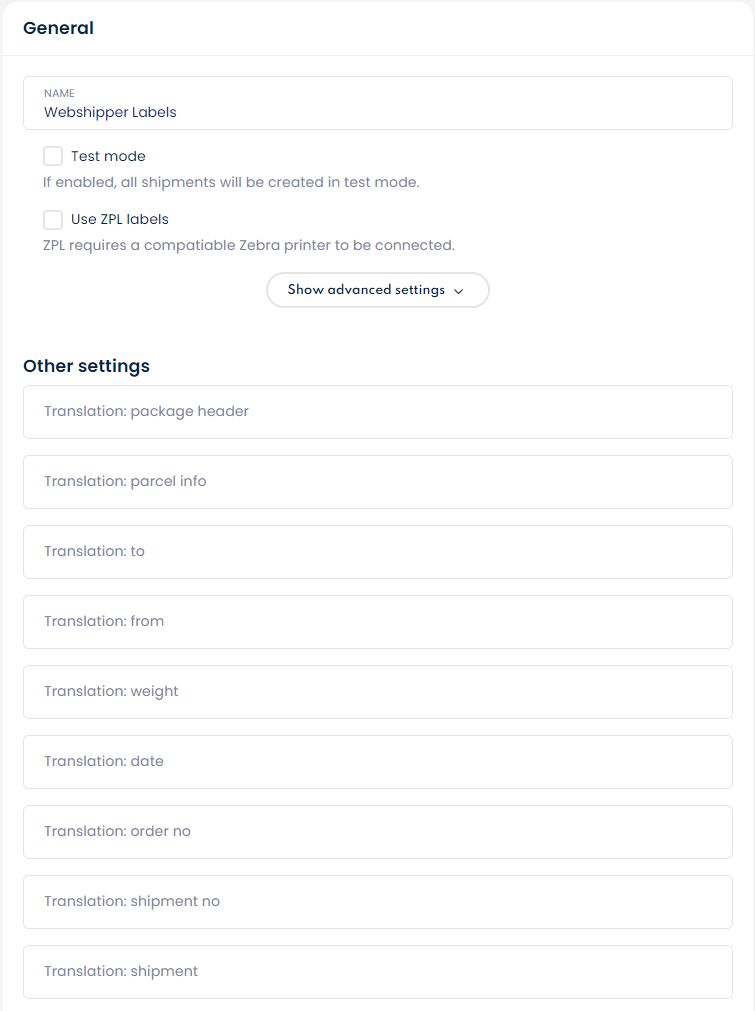Select the Translation: to field
The height and width of the screenshot is (1011, 755).
tap(377, 551)
